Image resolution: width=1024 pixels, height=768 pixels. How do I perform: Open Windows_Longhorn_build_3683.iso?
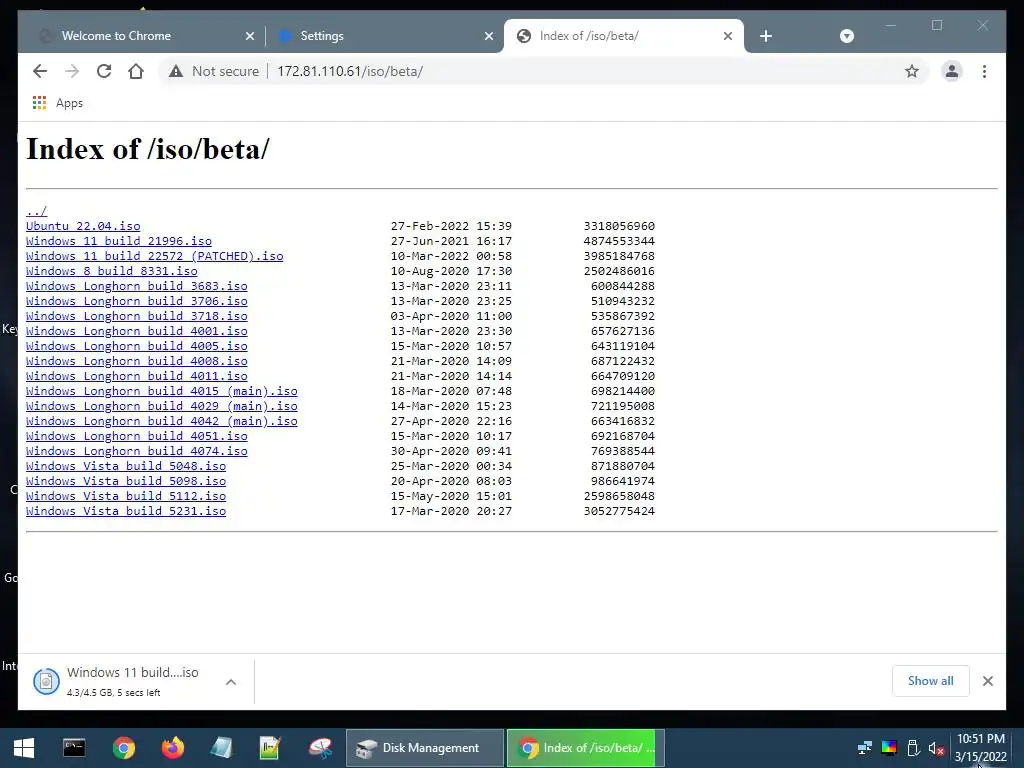[x=136, y=286]
